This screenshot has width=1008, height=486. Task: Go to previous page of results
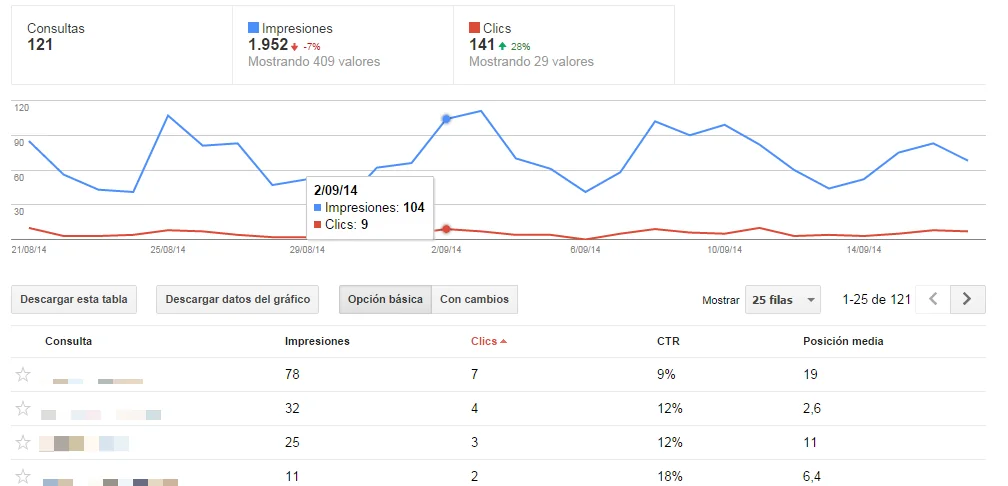(933, 299)
